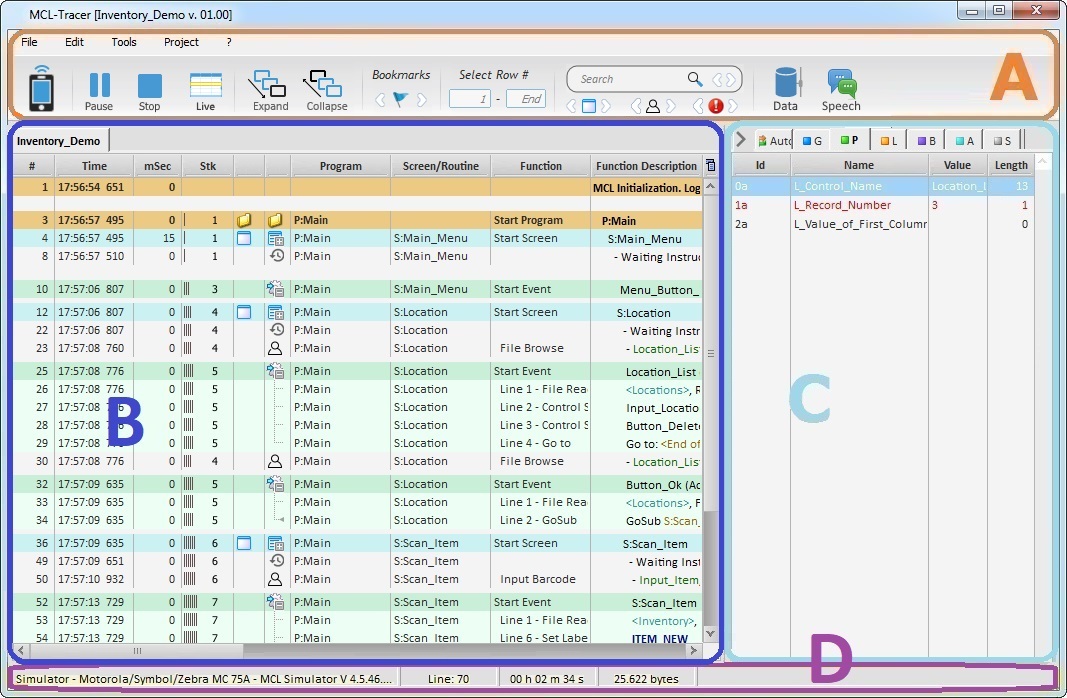
Task: Expand variables panel using left chevron arrow
Action: pos(741,141)
